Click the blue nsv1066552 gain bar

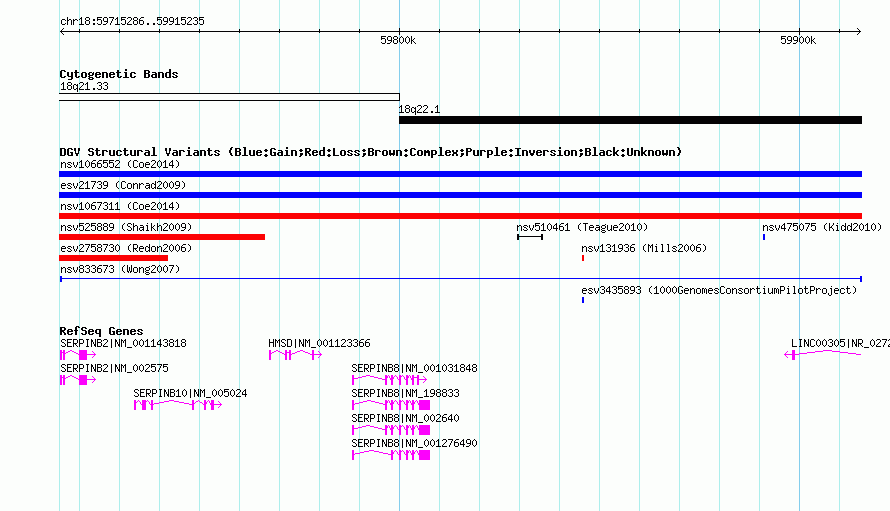[460, 174]
